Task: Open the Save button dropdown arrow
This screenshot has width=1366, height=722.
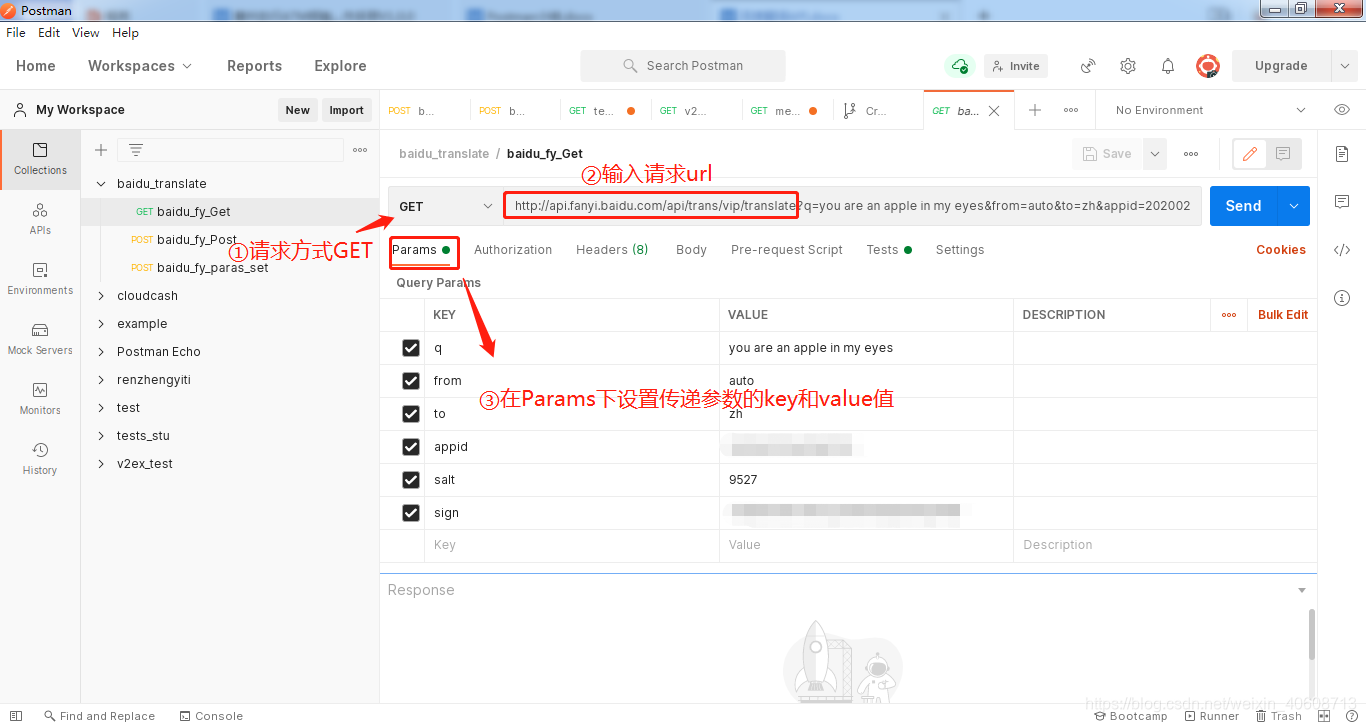Action: tap(1155, 154)
